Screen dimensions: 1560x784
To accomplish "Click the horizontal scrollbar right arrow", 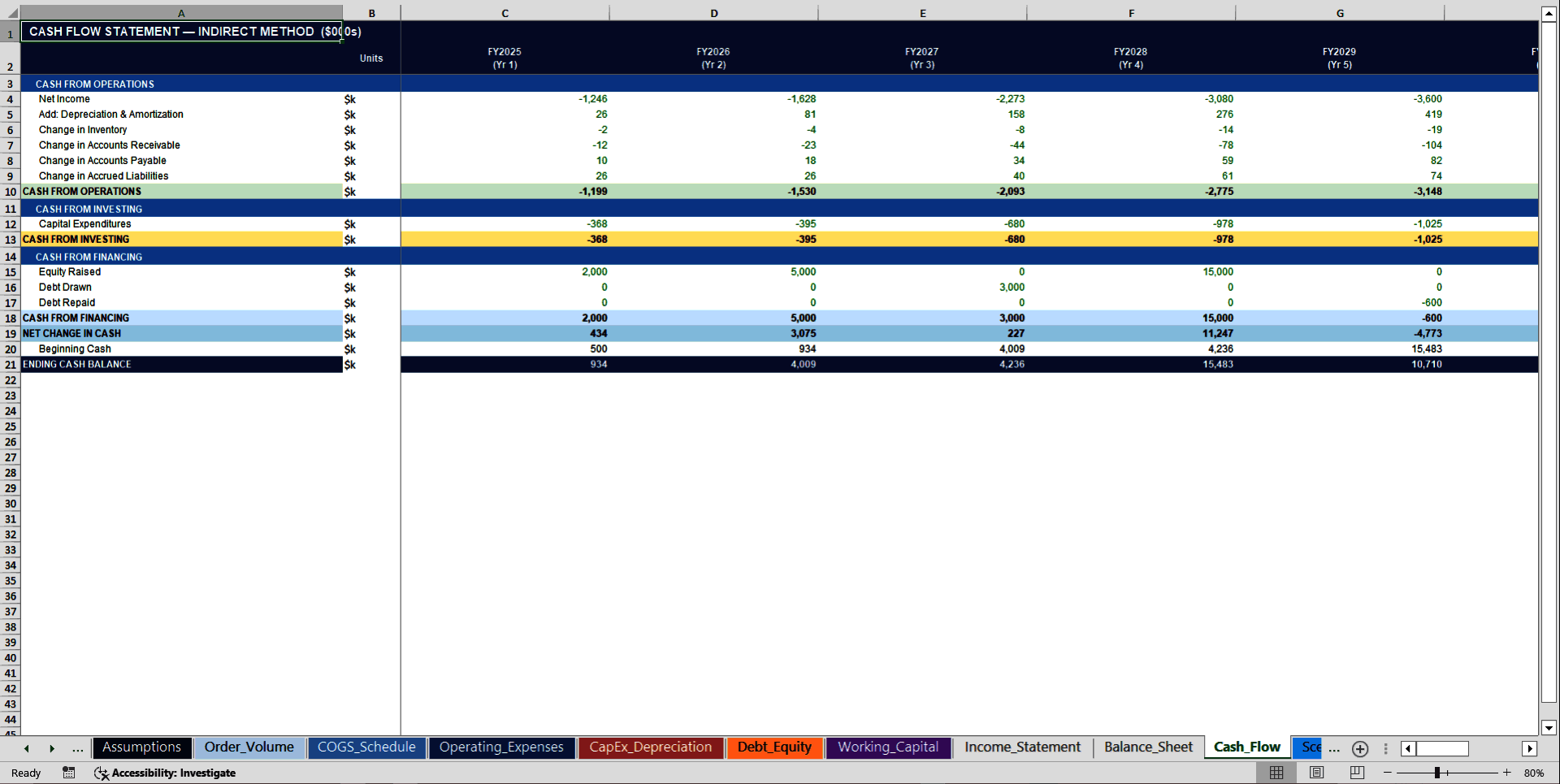I will [x=1531, y=748].
